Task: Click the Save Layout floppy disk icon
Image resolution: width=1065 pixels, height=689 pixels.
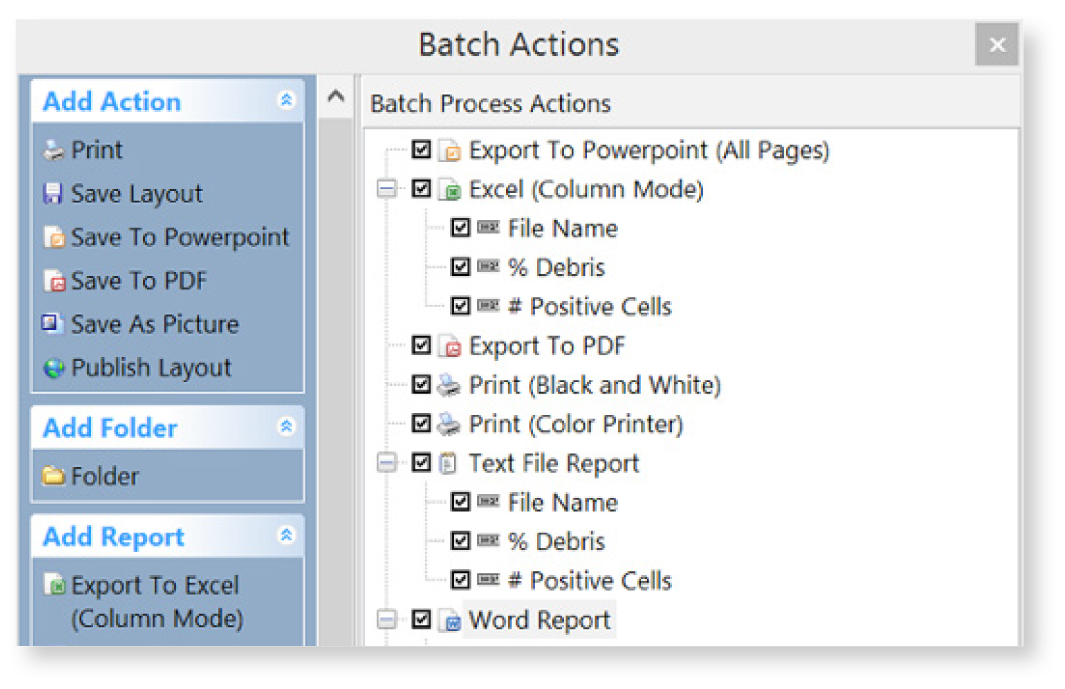Action: pyautogui.click(x=54, y=194)
